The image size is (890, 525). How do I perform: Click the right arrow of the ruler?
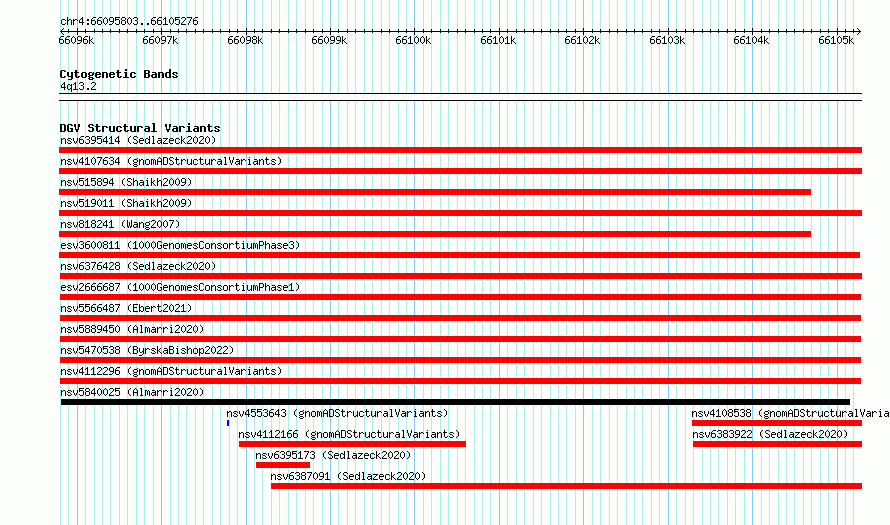tap(858, 31)
